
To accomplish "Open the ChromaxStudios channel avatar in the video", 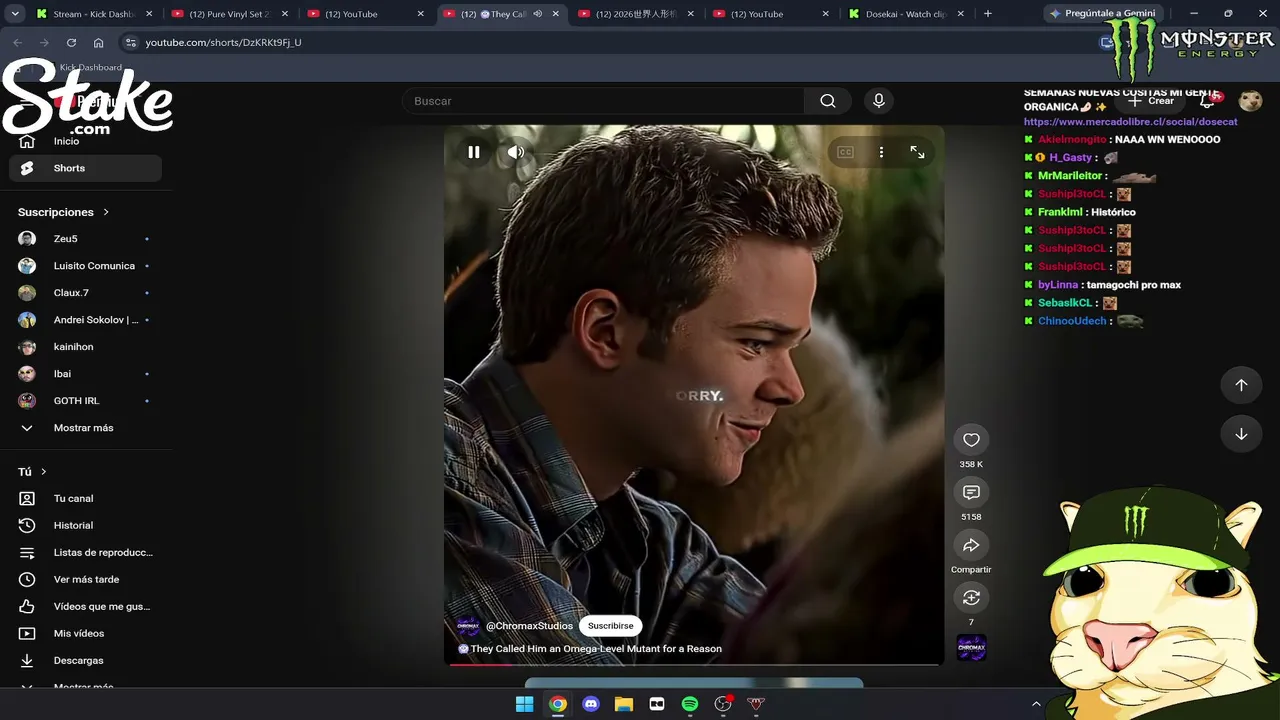I will point(468,626).
